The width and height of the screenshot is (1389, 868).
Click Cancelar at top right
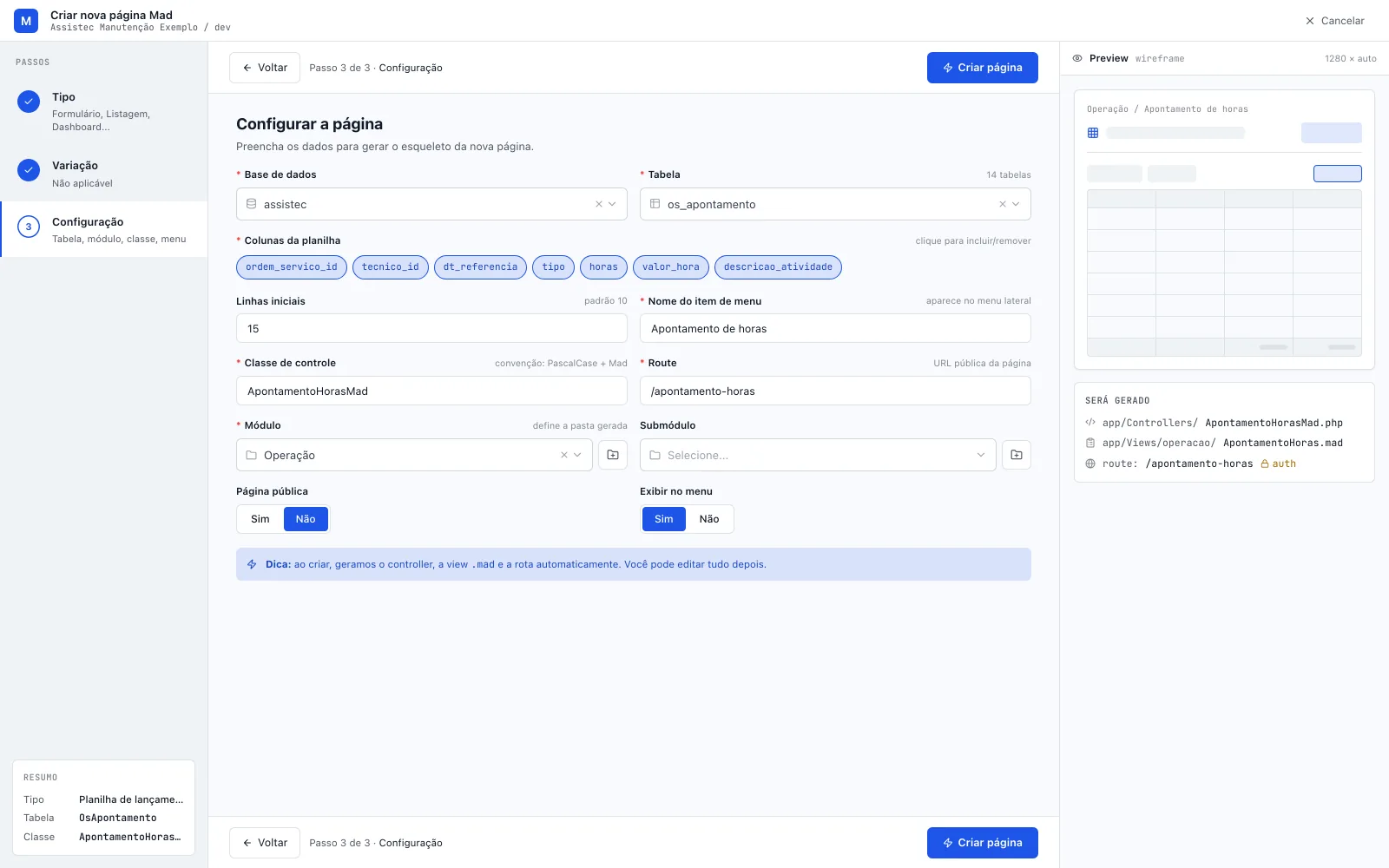[1335, 21]
